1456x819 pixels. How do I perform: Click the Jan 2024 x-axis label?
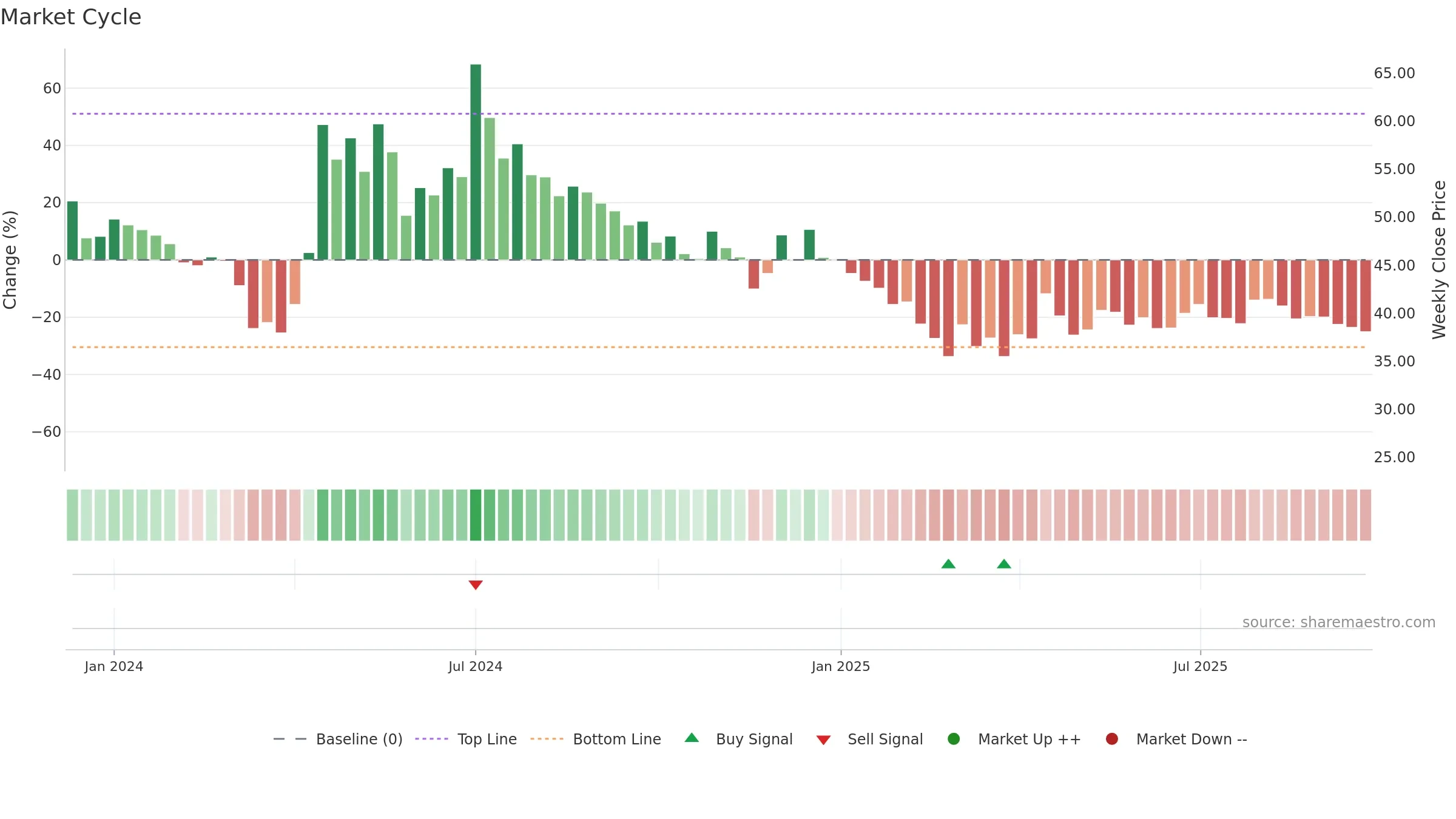[114, 667]
